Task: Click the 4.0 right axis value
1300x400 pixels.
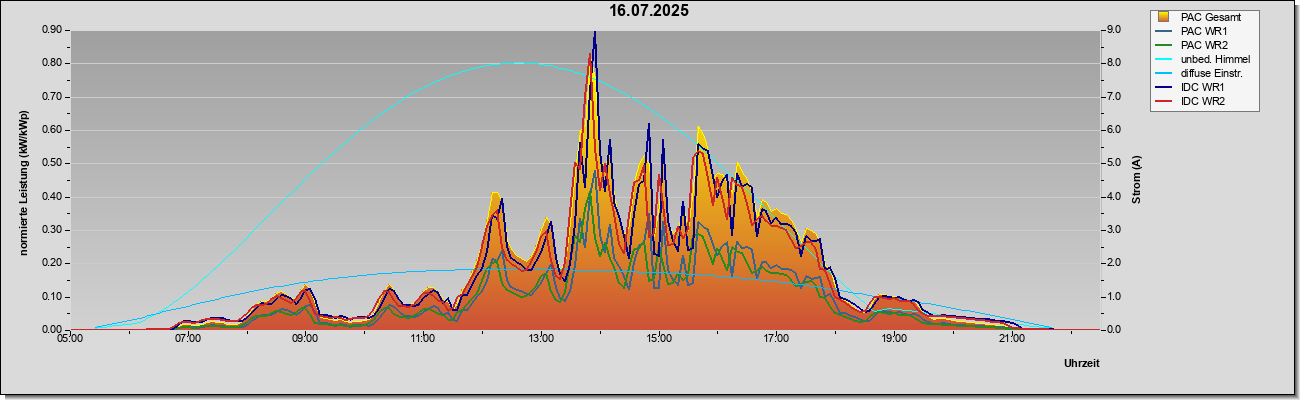Action: pos(1112,196)
